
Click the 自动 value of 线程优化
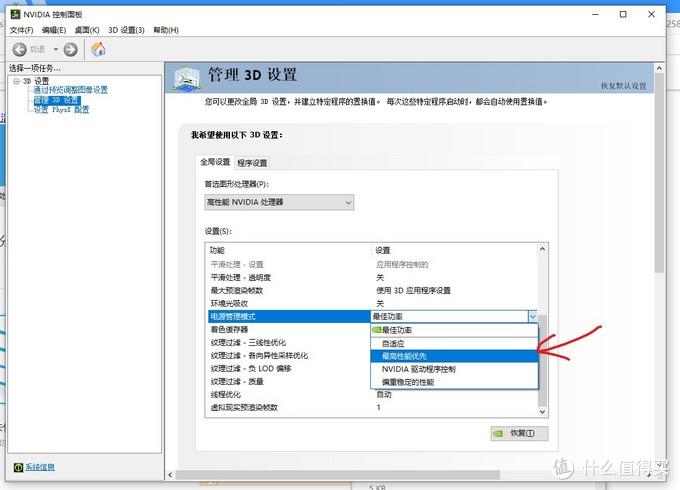384,395
